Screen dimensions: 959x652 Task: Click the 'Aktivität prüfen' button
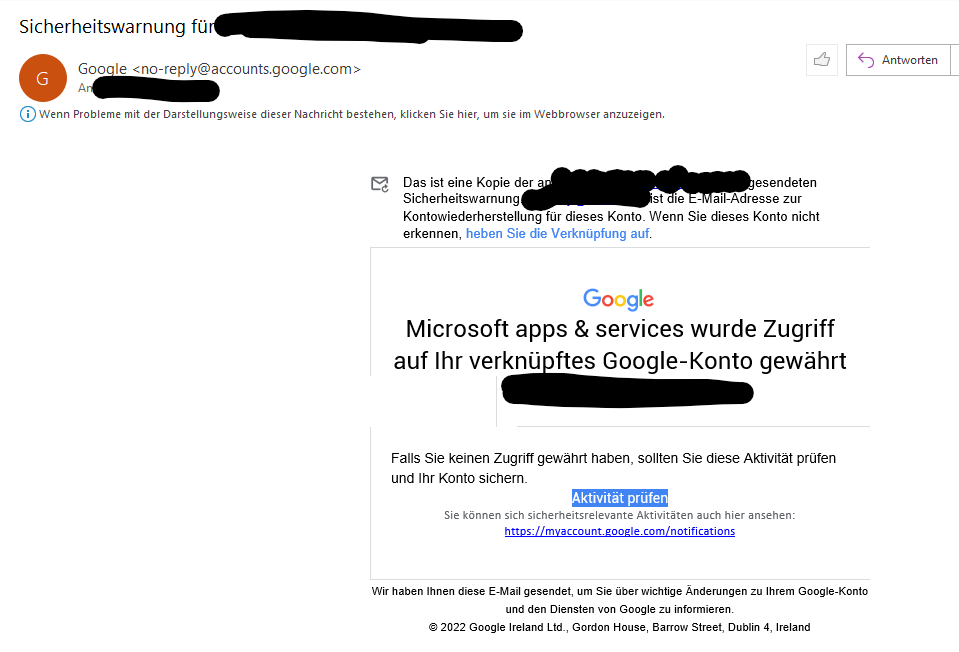pyautogui.click(x=620, y=498)
